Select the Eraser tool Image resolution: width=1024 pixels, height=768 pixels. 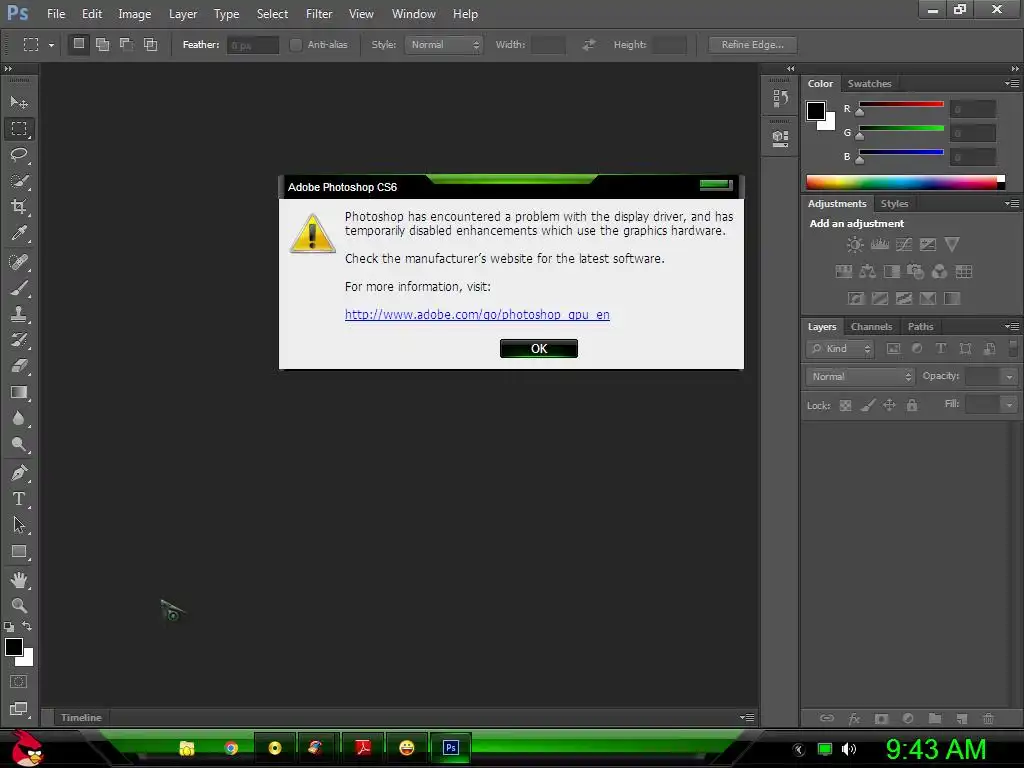pyautogui.click(x=19, y=366)
